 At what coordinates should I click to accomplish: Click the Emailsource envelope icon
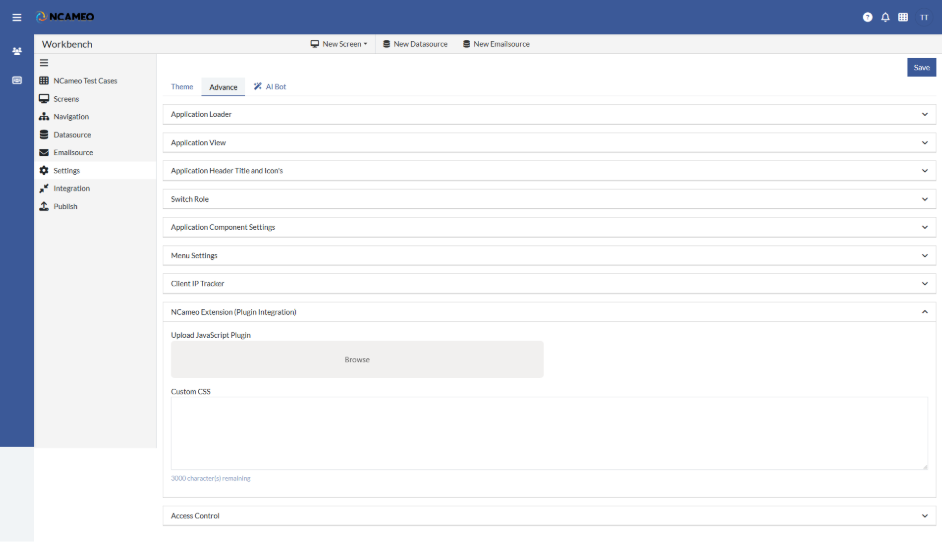click(x=44, y=153)
